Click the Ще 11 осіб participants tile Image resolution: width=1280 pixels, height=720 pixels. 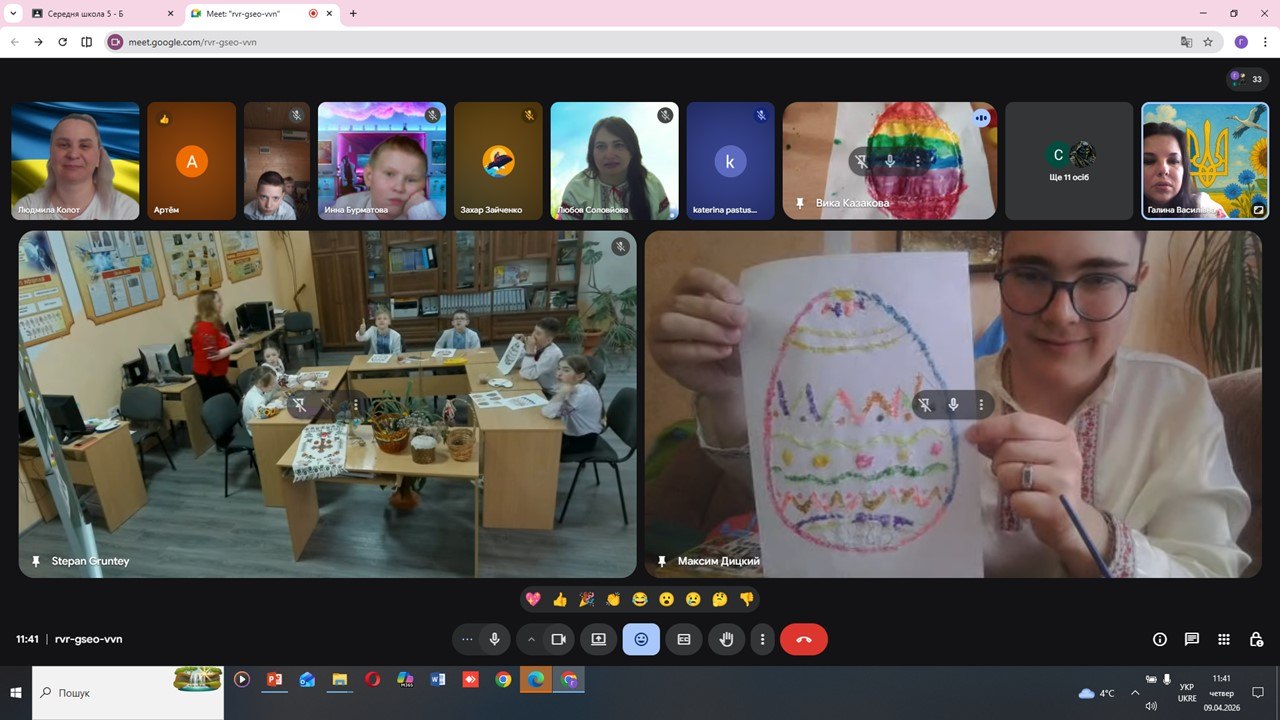1069,161
